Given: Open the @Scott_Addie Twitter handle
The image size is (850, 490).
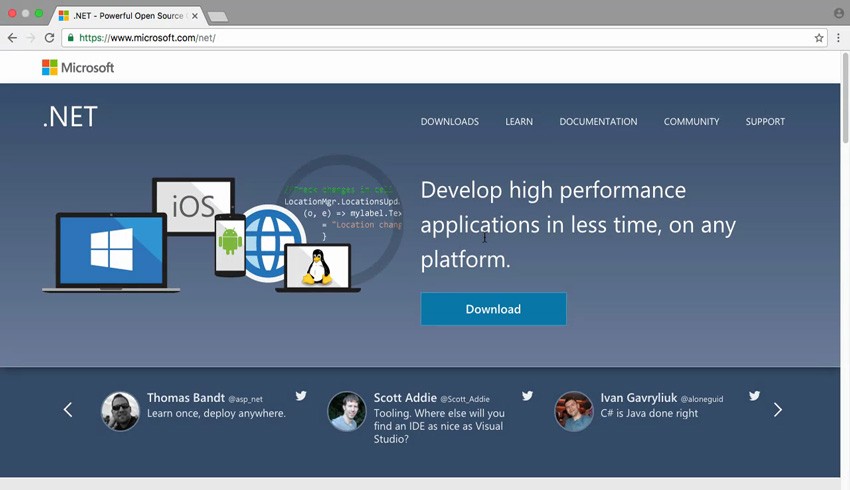Looking at the screenshot, I should pyautogui.click(x=465, y=399).
